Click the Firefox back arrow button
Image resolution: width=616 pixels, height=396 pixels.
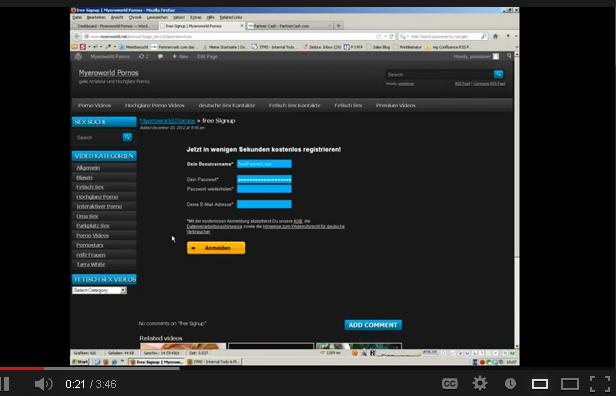point(77,36)
